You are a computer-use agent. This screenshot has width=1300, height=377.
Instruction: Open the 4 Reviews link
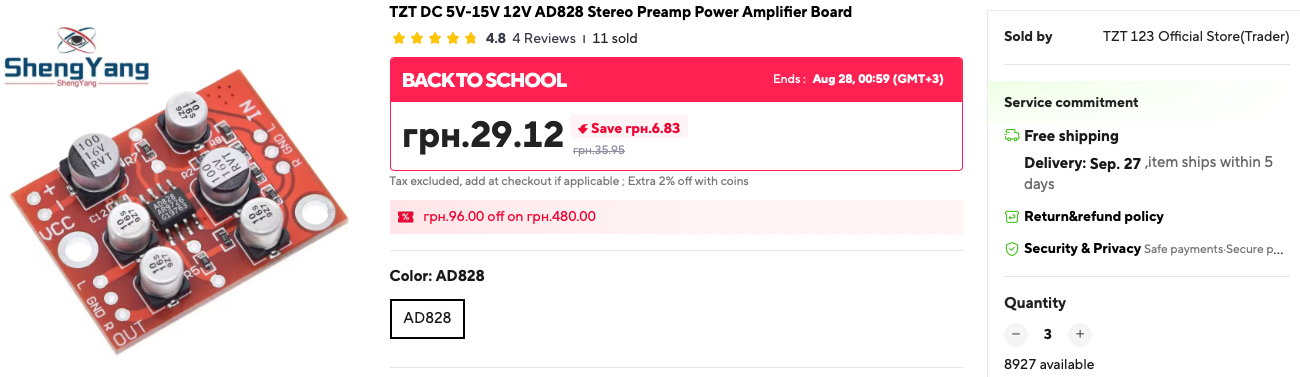point(544,39)
